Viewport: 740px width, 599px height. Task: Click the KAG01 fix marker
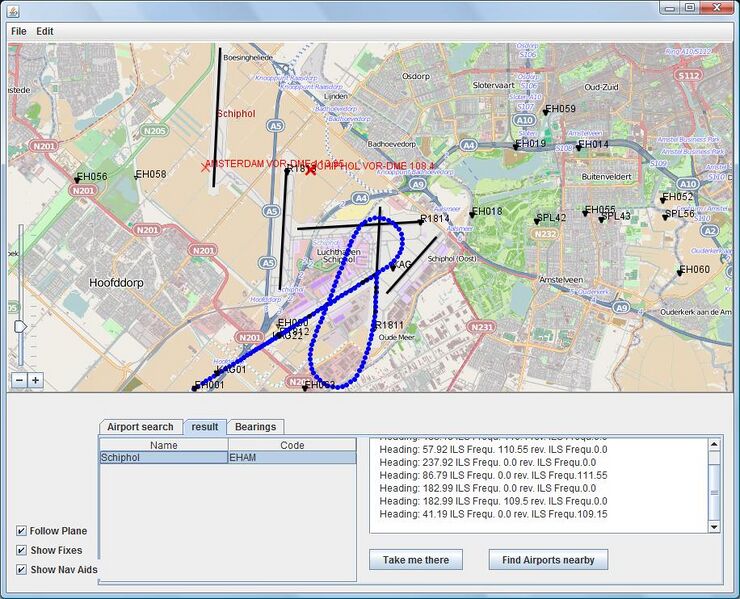pyautogui.click(x=217, y=373)
